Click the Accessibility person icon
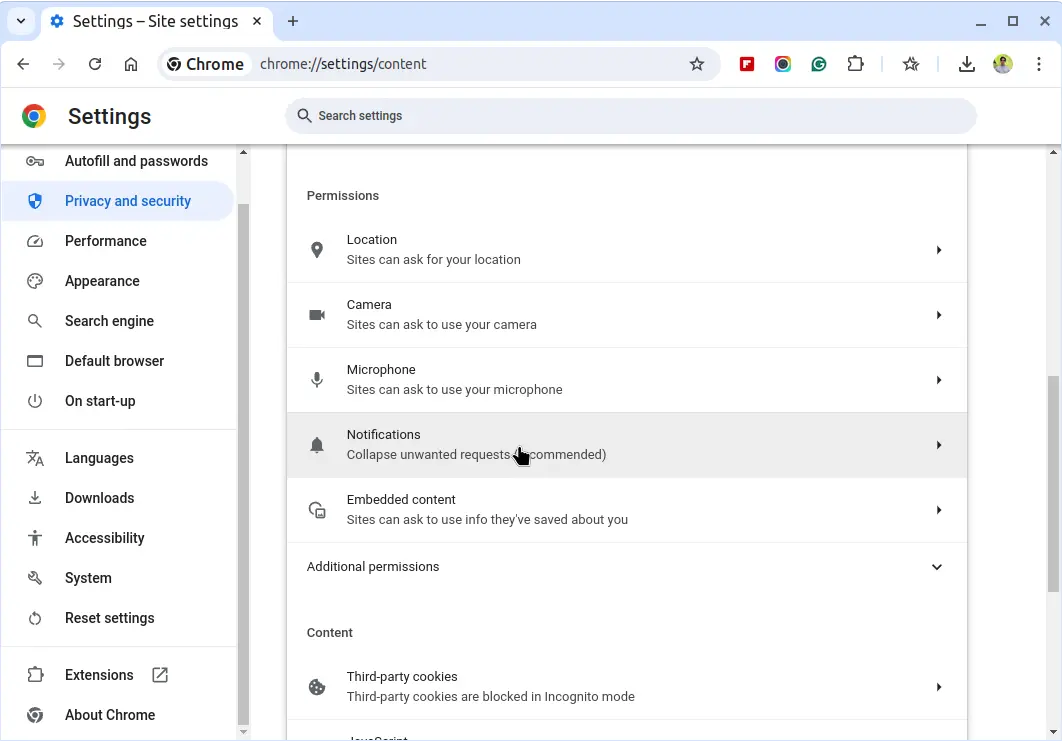Viewport: 1062px width, 741px height. pos(35,538)
